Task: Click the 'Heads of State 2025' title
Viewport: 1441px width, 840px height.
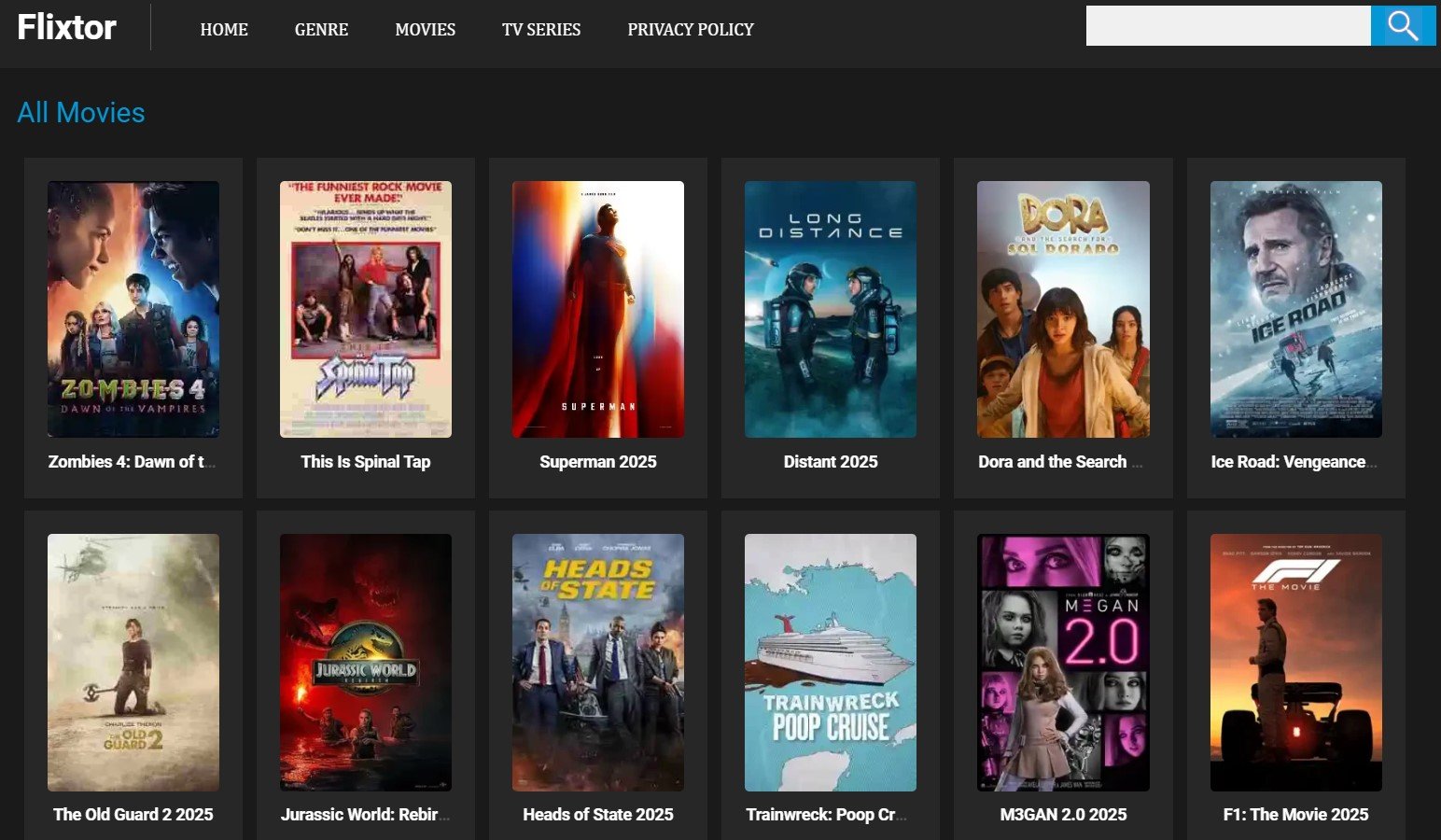Action: pos(598,815)
